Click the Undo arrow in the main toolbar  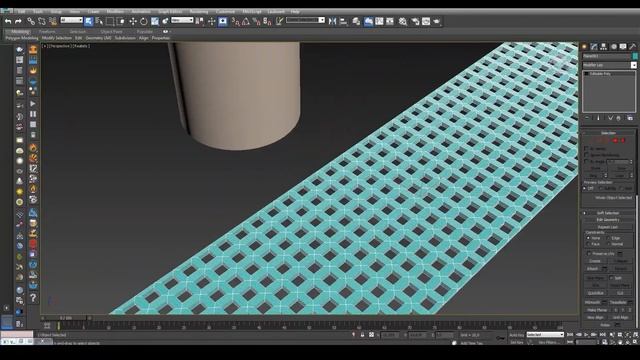tap(8, 21)
